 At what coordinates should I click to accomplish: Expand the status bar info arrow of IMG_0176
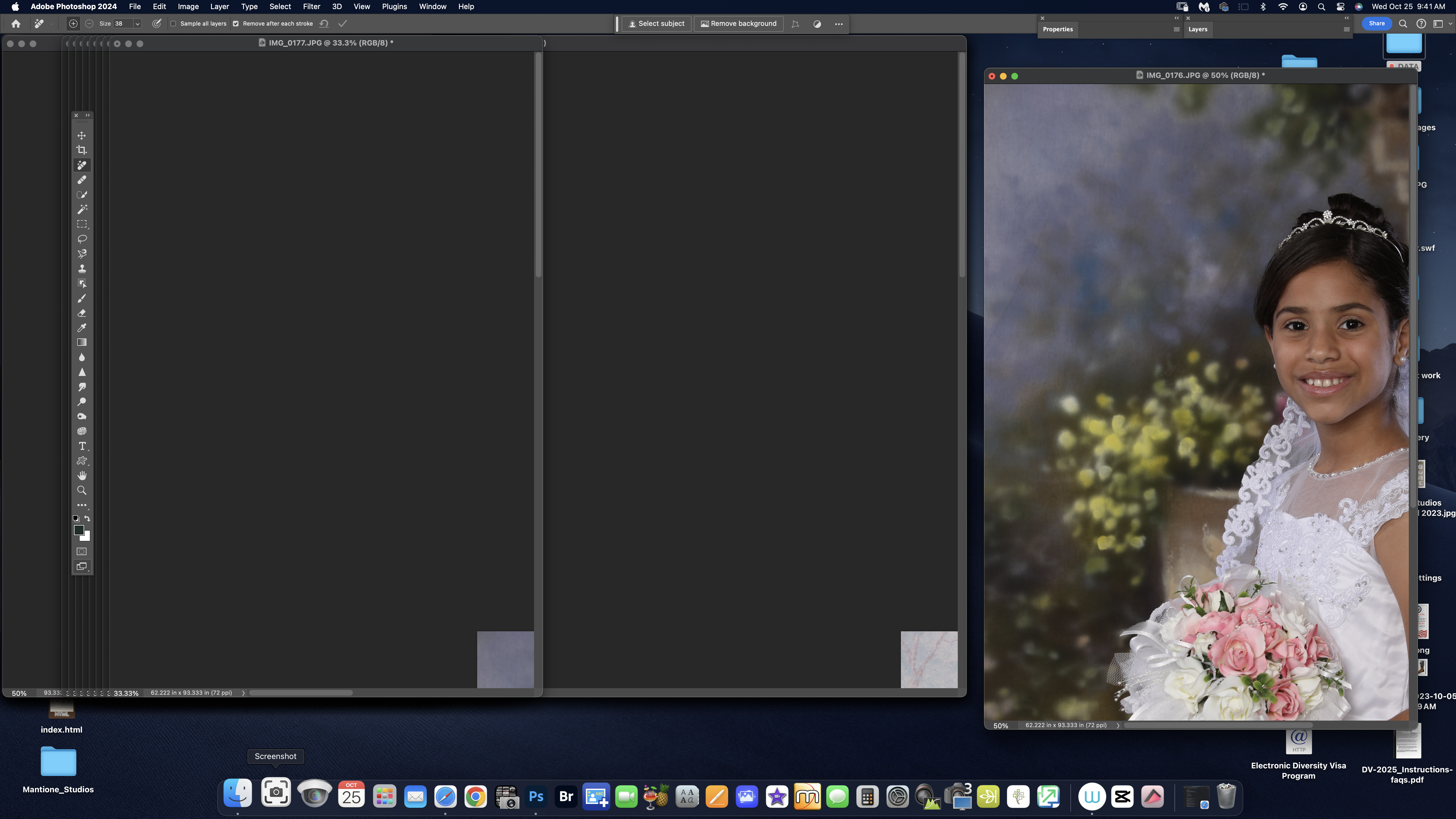click(x=1117, y=725)
